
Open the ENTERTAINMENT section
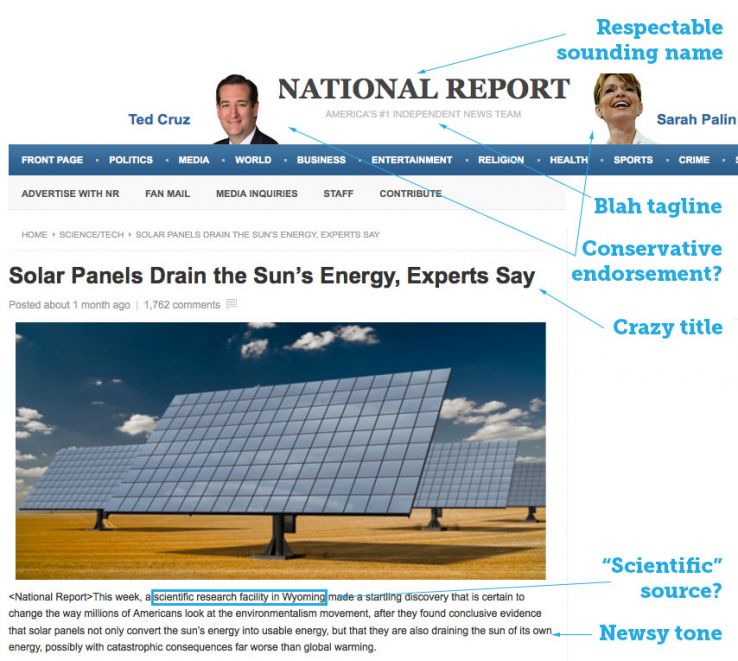[412, 160]
